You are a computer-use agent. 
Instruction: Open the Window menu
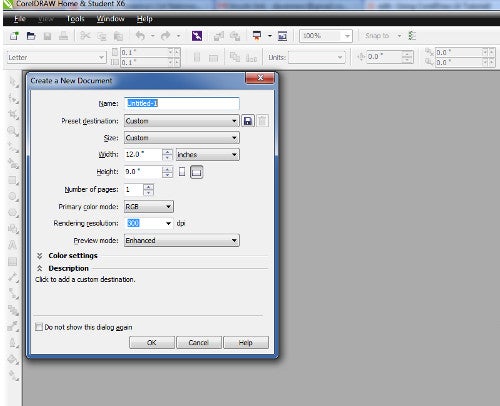point(110,19)
